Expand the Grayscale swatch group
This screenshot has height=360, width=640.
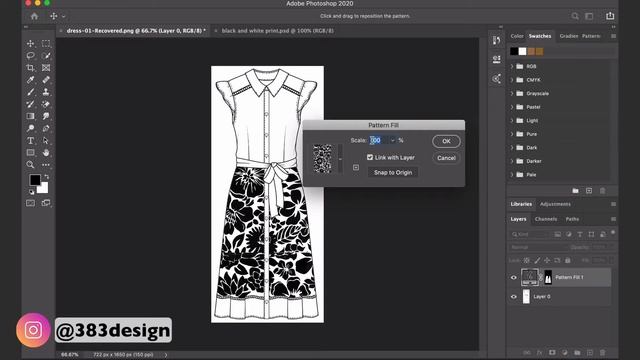pos(512,93)
